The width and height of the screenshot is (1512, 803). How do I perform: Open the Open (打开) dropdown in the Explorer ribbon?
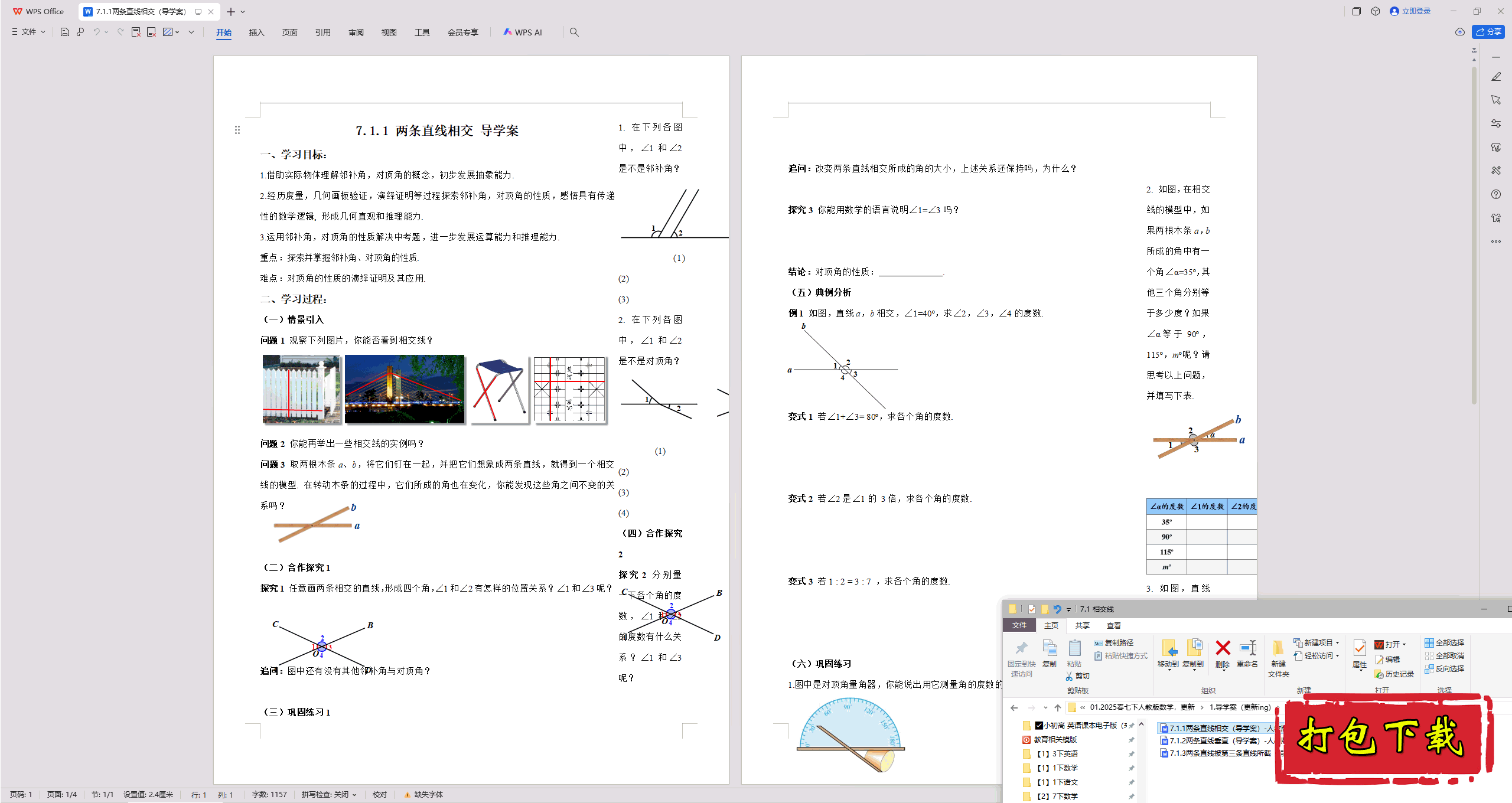[1405, 644]
